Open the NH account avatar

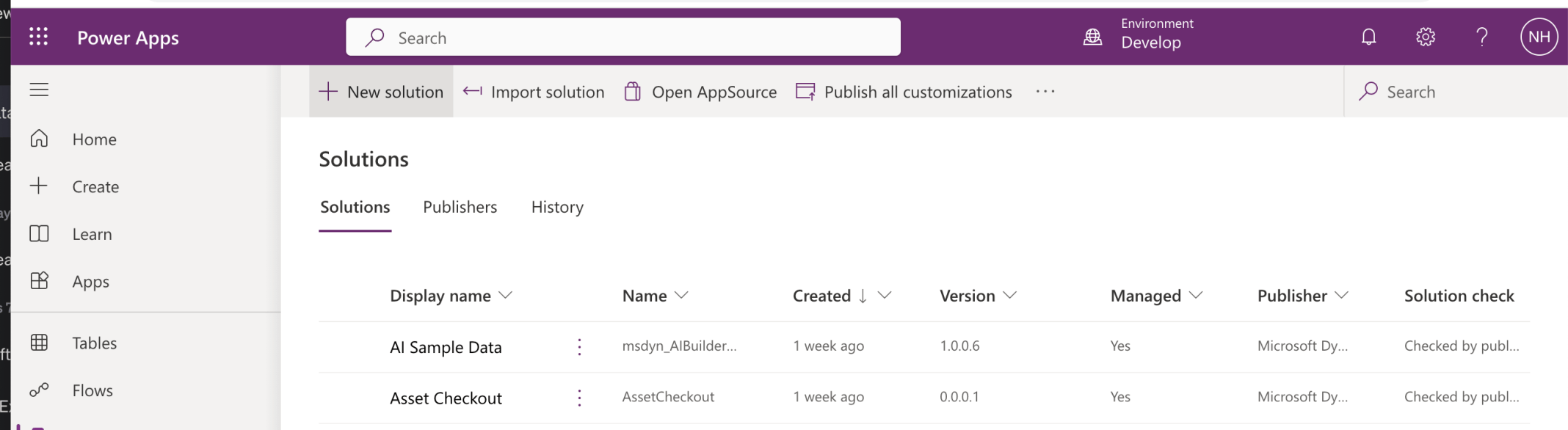pos(1538,37)
